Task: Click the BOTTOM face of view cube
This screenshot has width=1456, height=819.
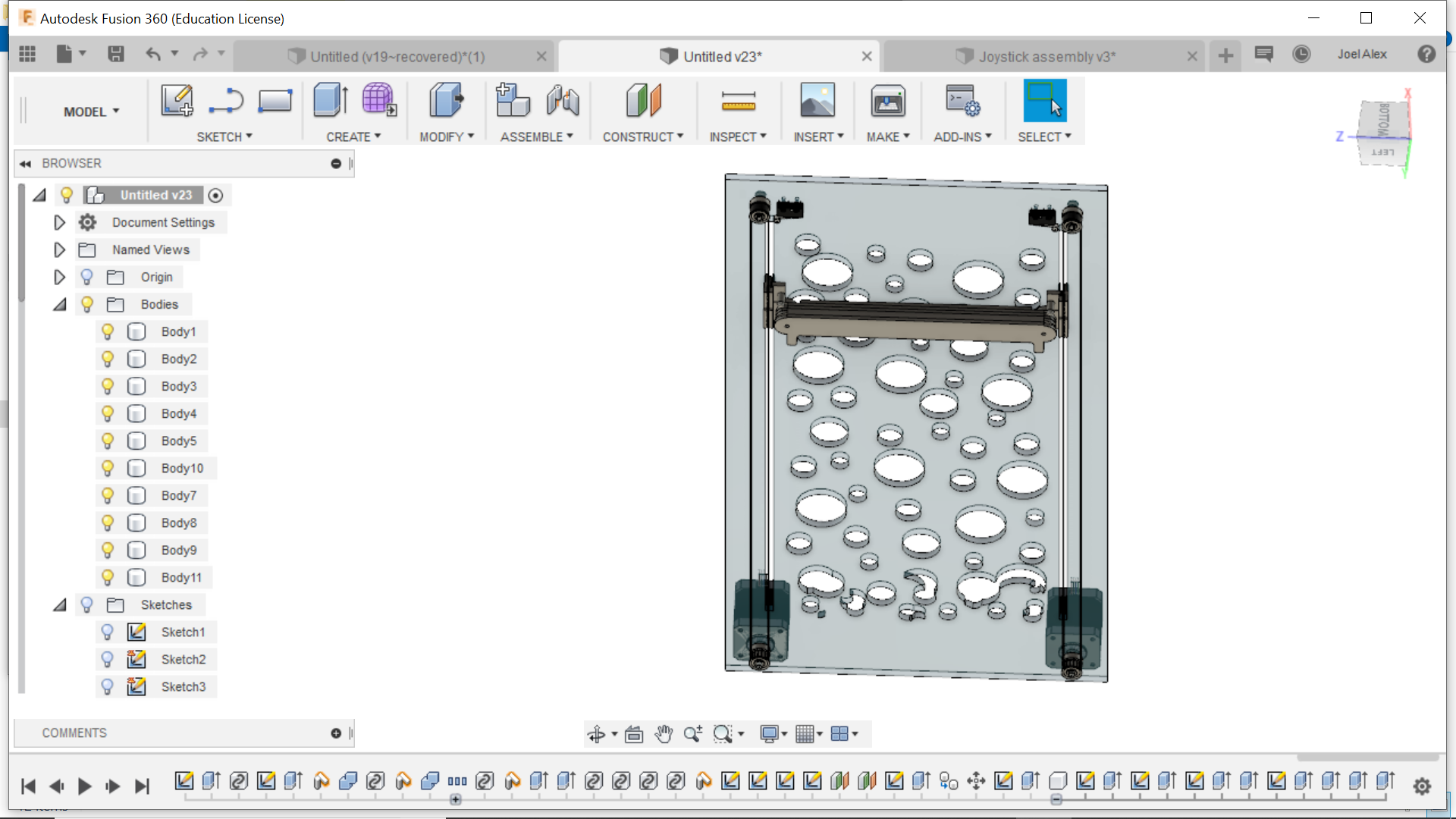Action: (1383, 118)
